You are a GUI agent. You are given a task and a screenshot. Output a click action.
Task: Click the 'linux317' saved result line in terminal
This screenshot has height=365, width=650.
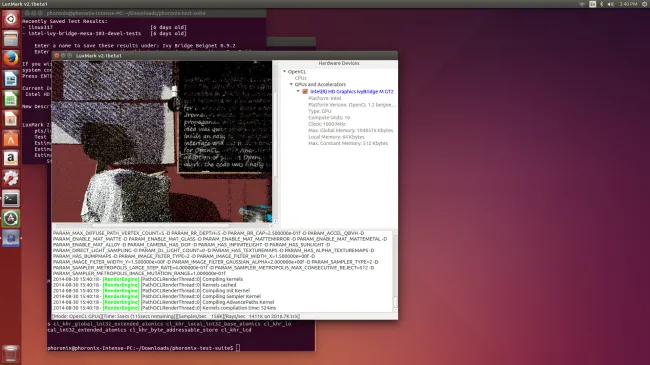point(40,27)
